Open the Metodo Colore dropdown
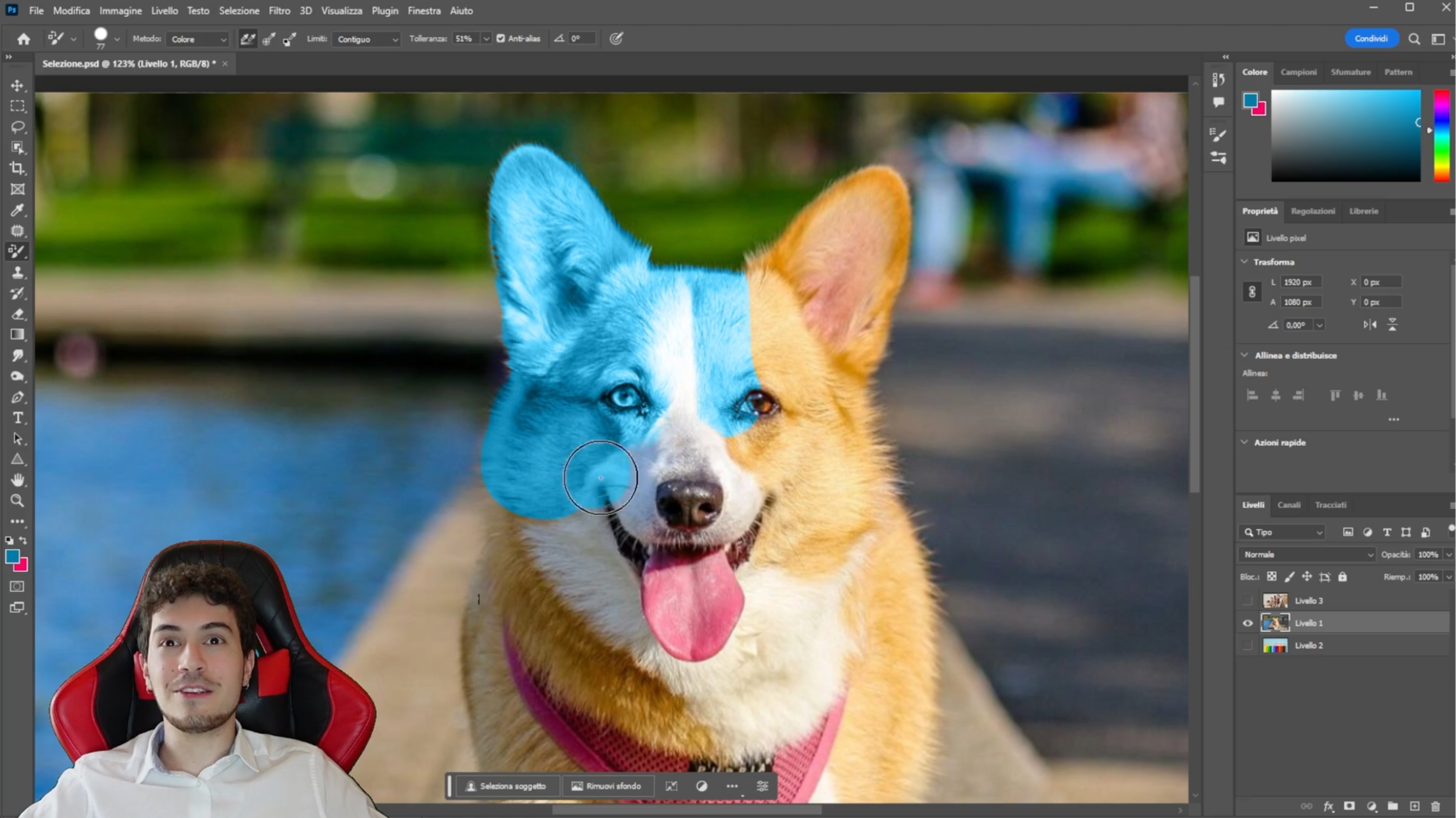Viewport: 1456px width, 818px height. pos(198,39)
